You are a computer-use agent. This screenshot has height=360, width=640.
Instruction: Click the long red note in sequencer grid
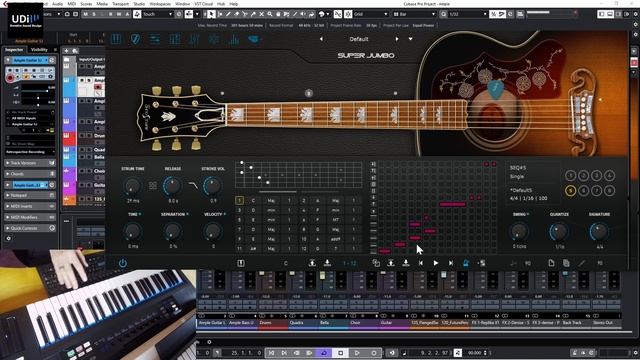[452, 204]
